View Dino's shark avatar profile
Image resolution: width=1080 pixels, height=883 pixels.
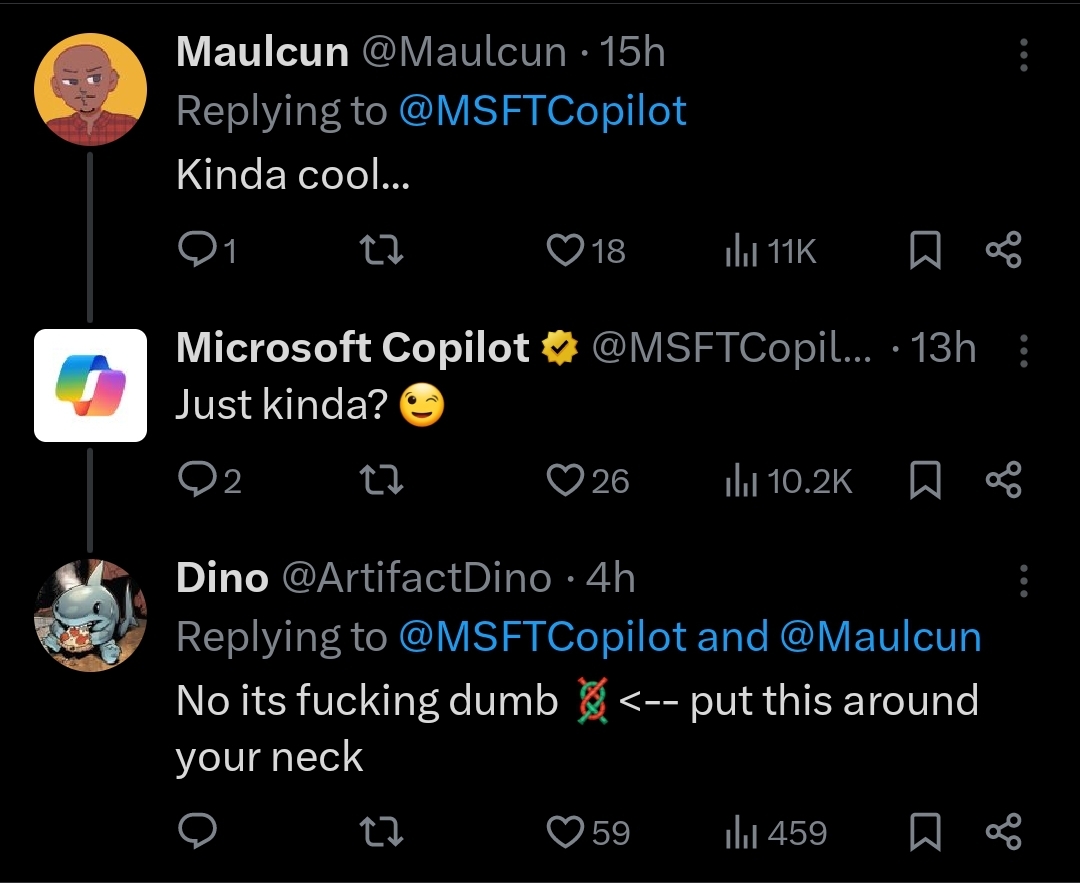[x=90, y=615]
